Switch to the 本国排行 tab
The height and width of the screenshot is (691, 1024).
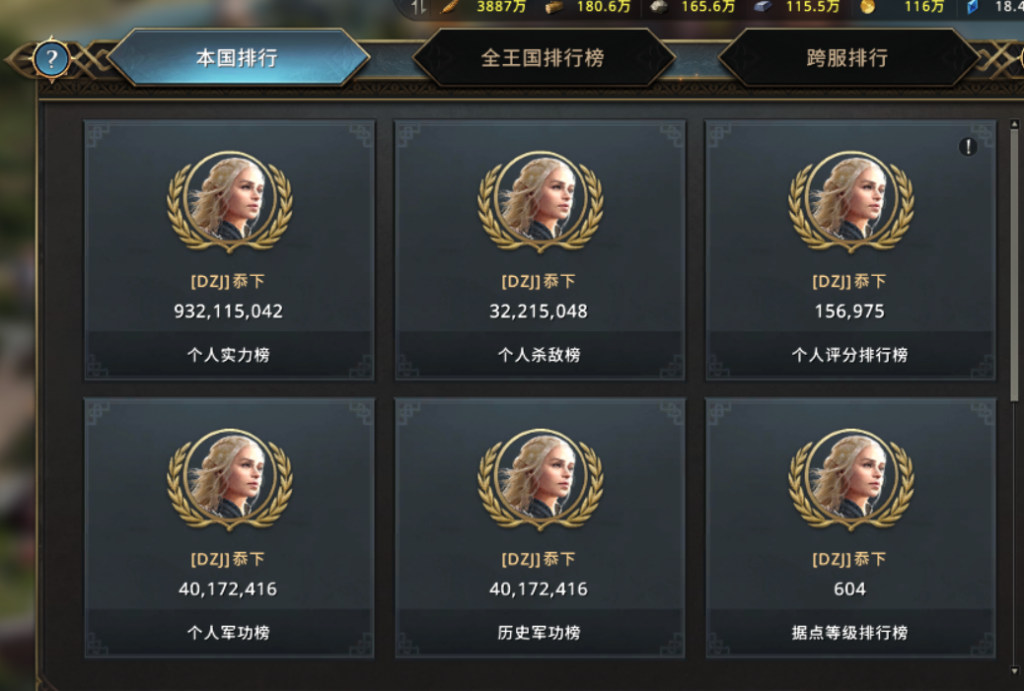point(238,58)
